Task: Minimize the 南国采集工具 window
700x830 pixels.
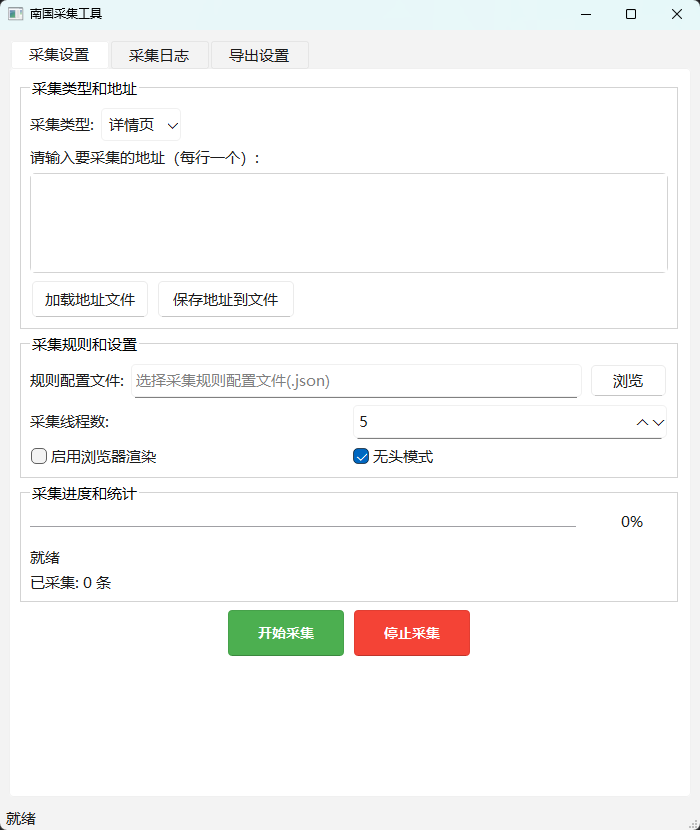Action: (586, 14)
